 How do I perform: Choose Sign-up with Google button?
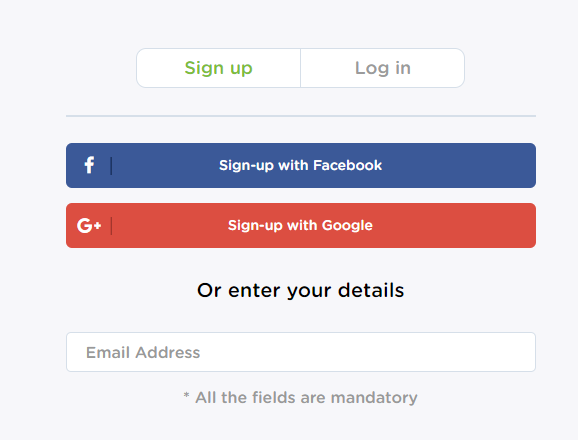click(301, 226)
